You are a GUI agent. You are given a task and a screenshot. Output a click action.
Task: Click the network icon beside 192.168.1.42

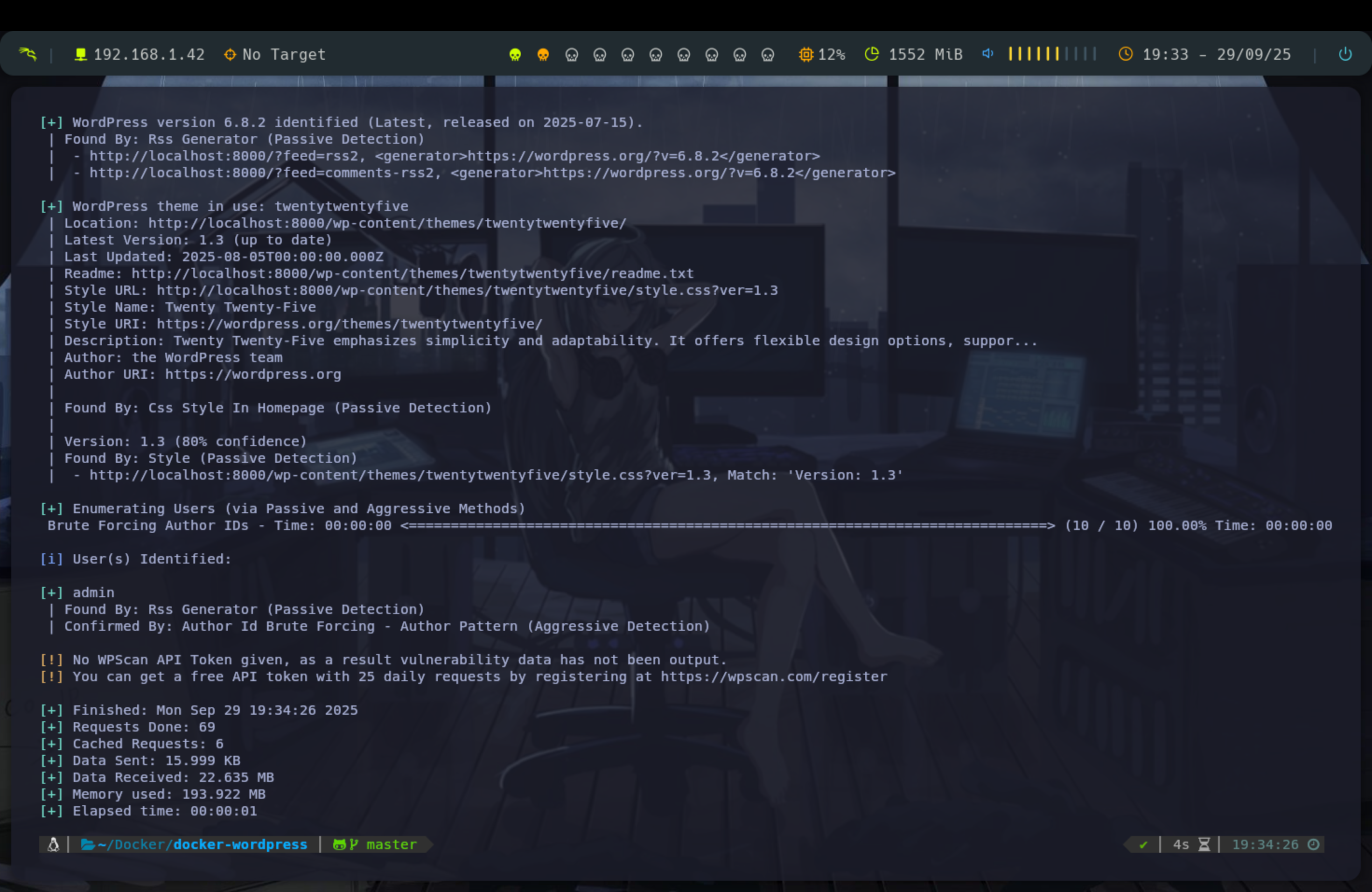coord(81,54)
